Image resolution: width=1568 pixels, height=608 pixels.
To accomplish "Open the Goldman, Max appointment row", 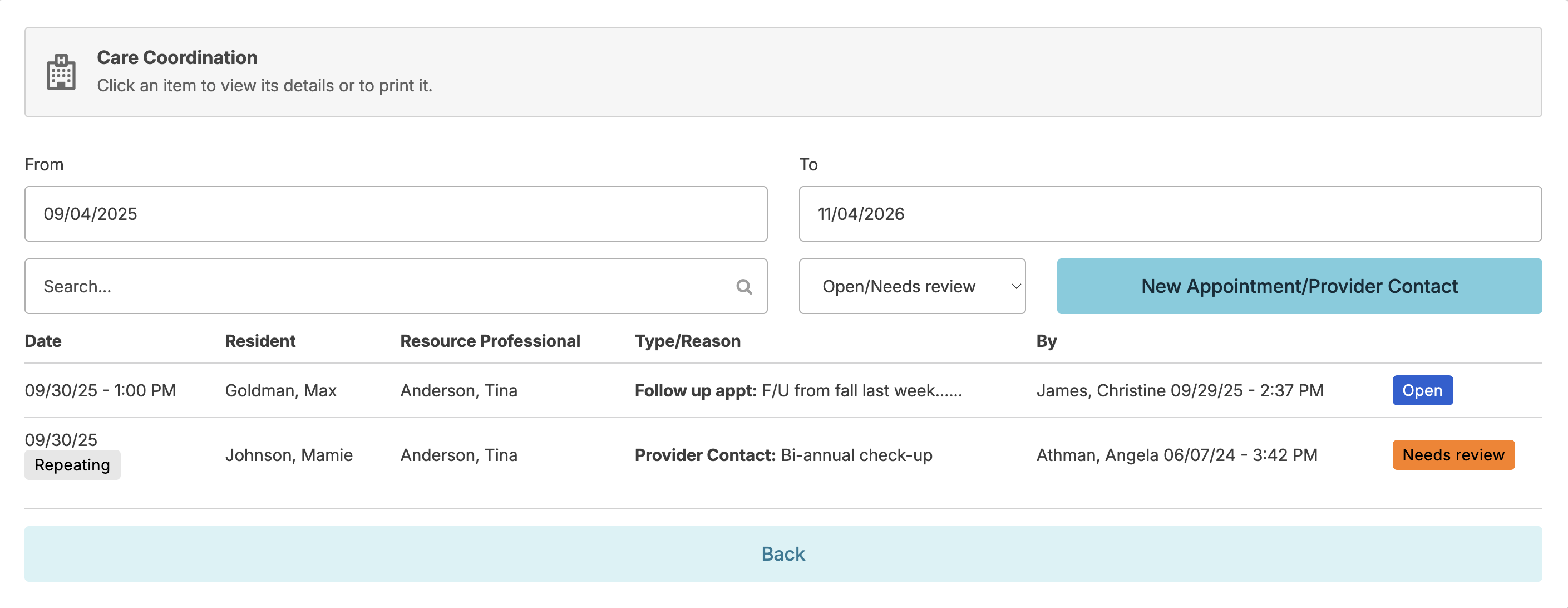I will tap(280, 390).
